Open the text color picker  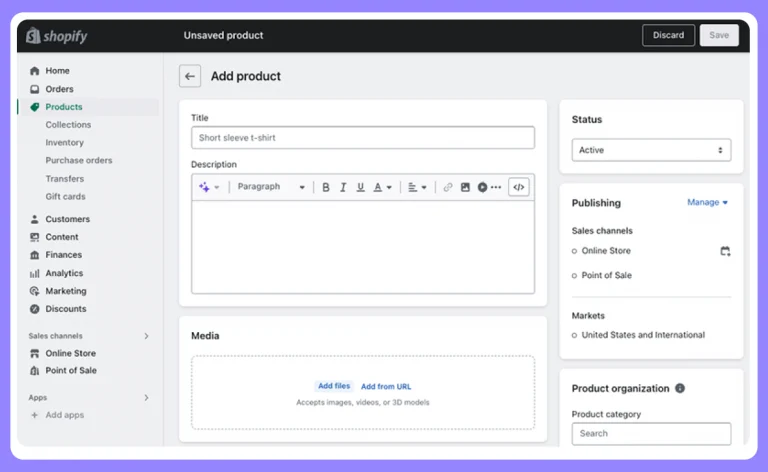383,187
